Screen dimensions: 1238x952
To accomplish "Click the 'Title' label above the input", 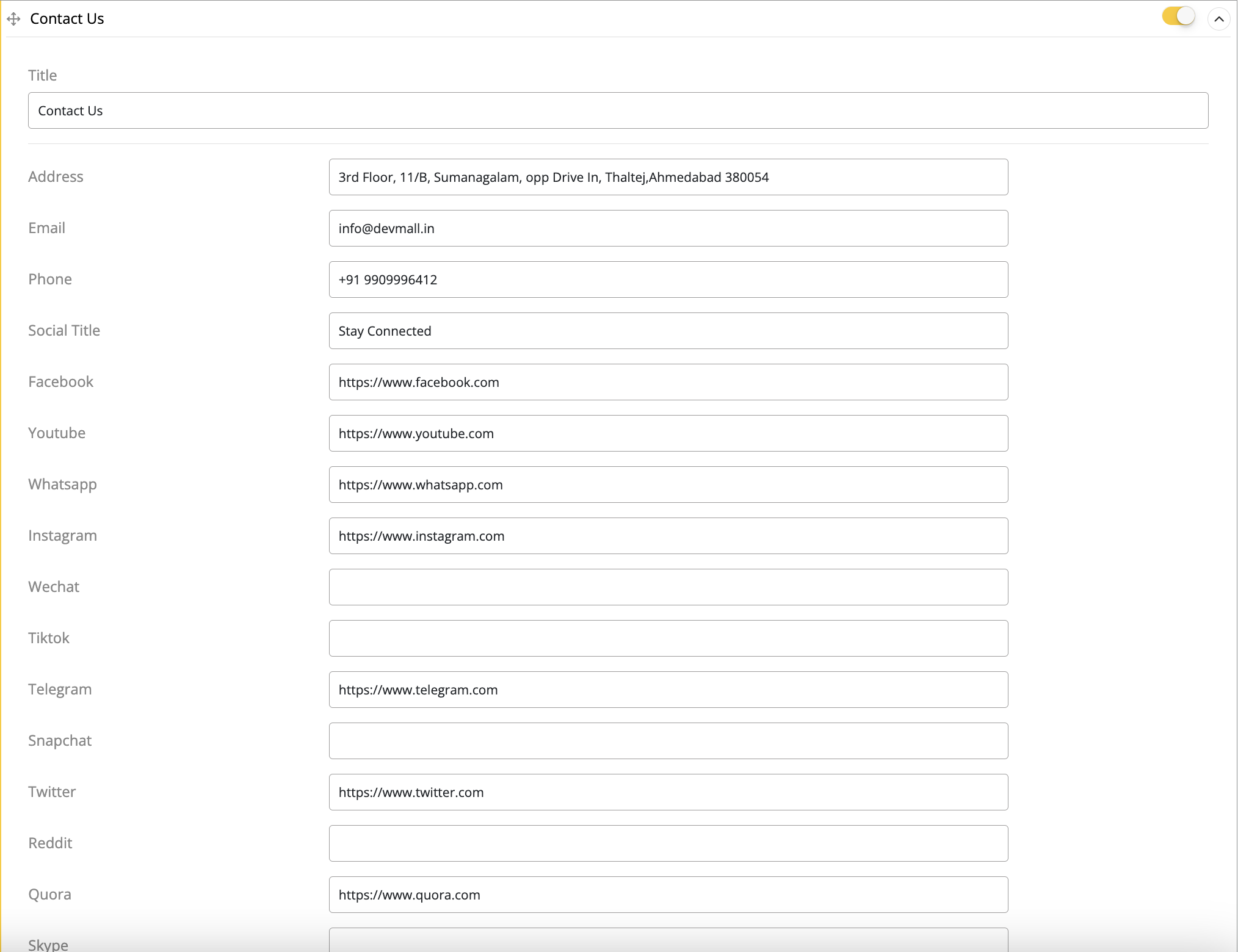I will click(42, 75).
